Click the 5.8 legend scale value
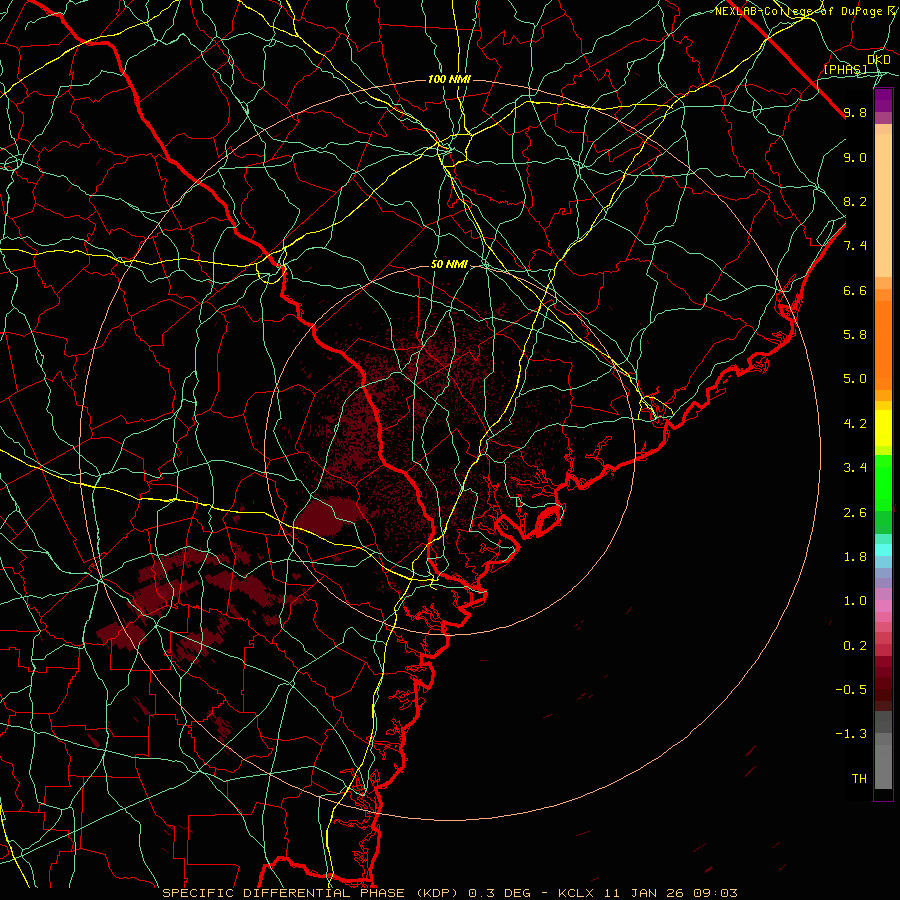 pos(855,335)
